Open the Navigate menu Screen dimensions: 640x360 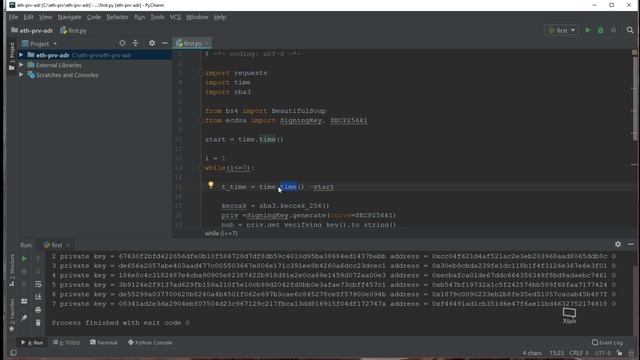pos(69,17)
